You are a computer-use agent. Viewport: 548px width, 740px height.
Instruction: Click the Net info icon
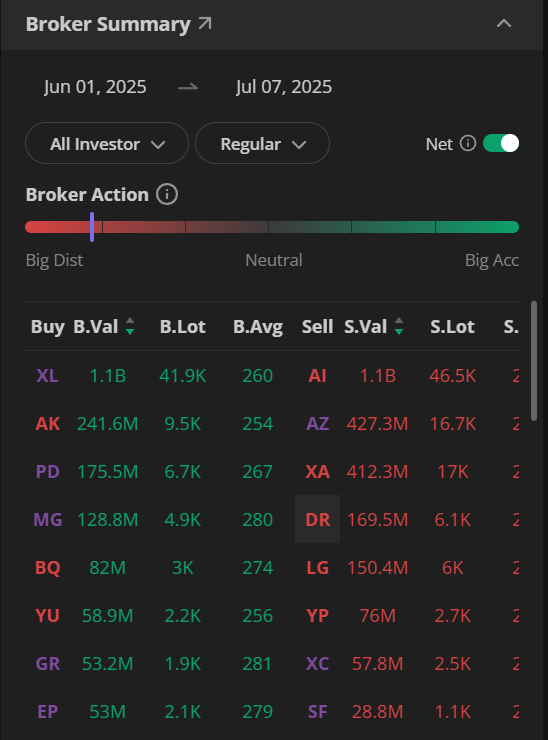[468, 143]
